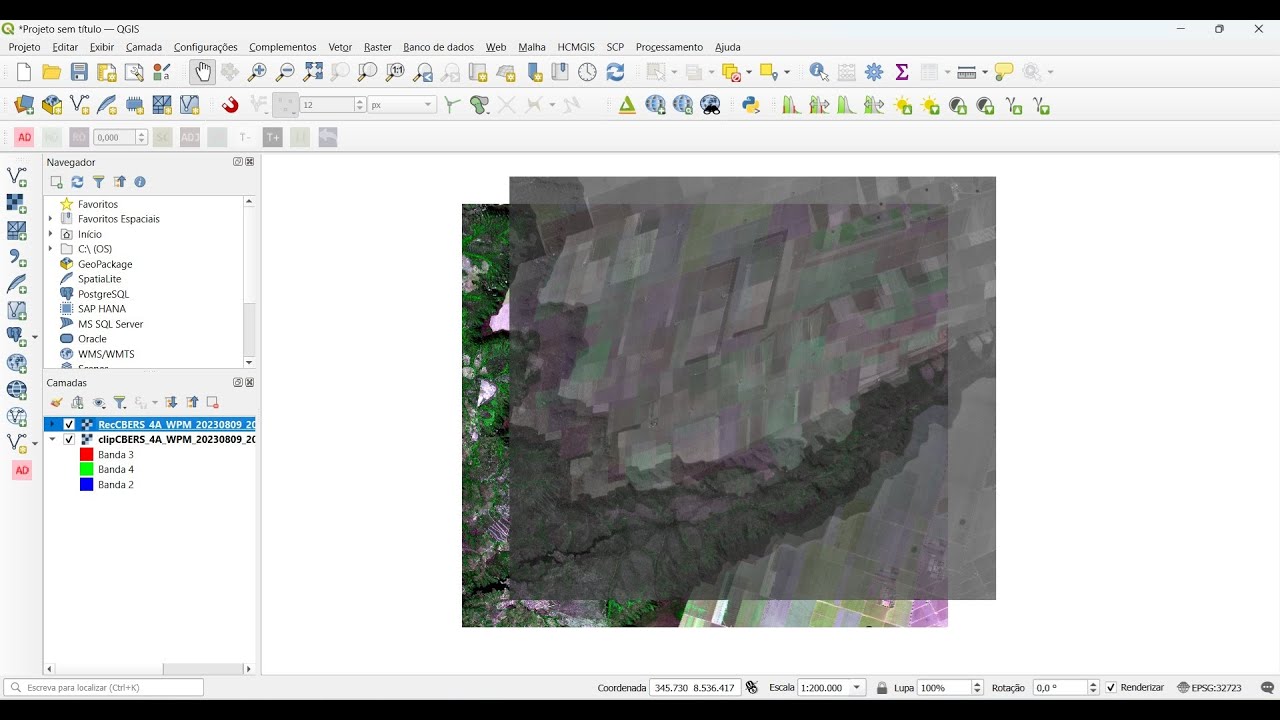Increase raster brightness sun icon
This screenshot has width=1280, height=720.
point(903,105)
